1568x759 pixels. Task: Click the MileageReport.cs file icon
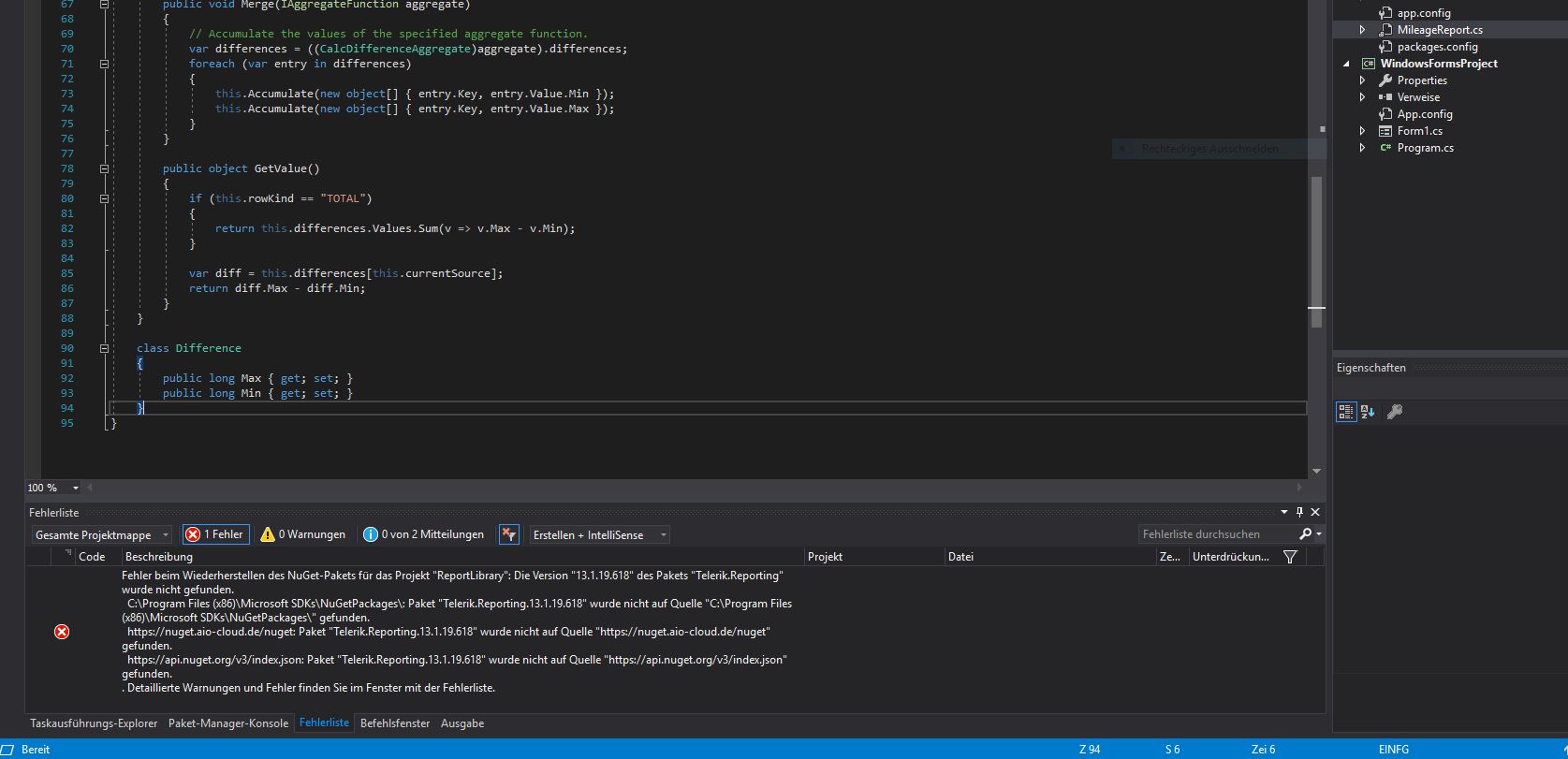(x=1385, y=30)
